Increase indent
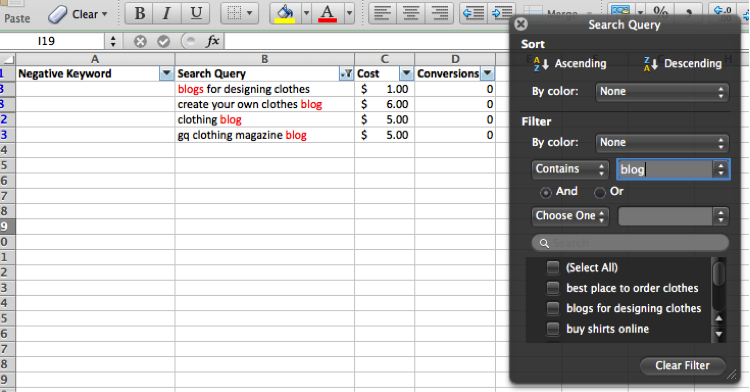The width and height of the screenshot is (750, 392). pos(500,13)
